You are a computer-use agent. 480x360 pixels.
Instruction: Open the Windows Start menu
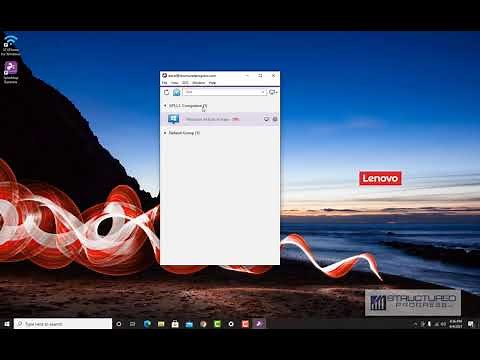point(7,324)
